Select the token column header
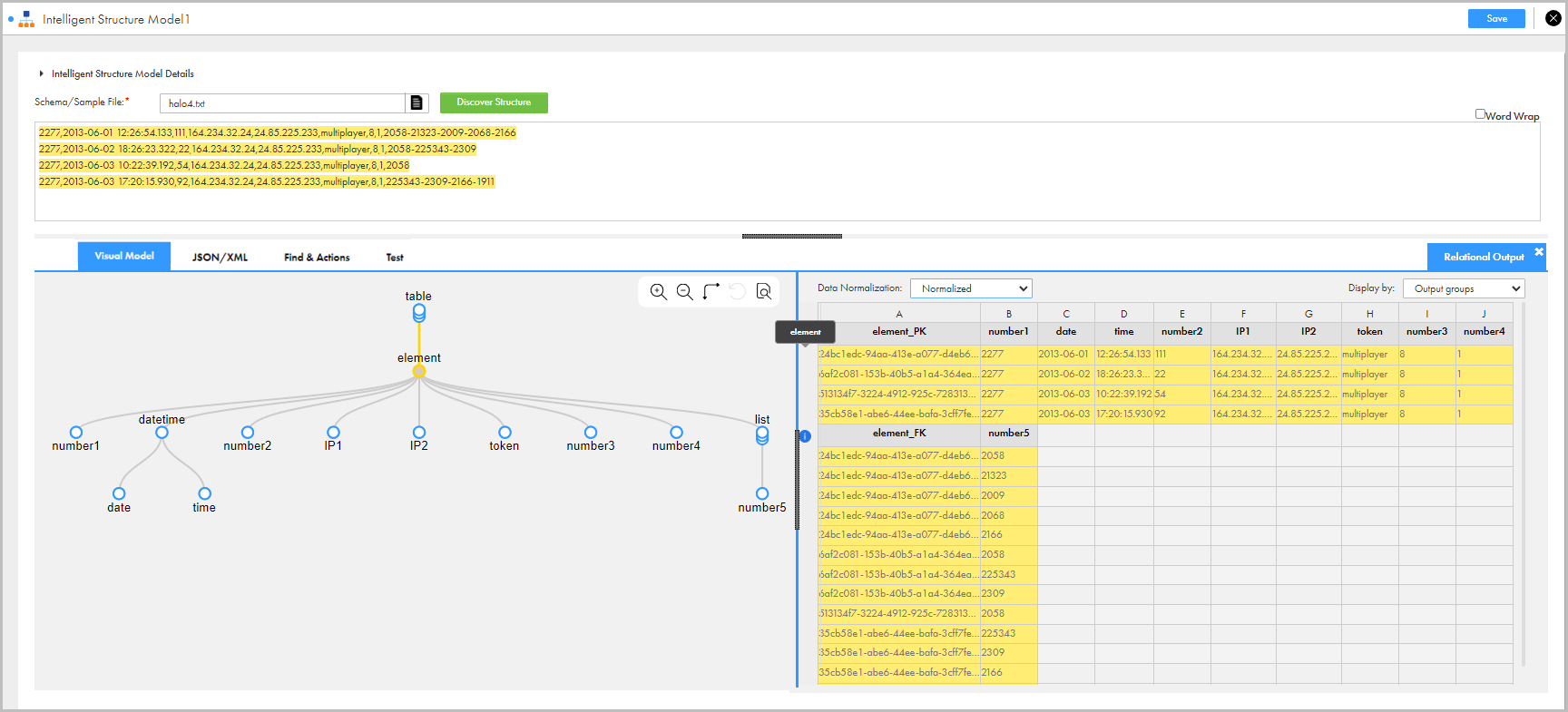The image size is (1568, 712). (x=1369, y=332)
